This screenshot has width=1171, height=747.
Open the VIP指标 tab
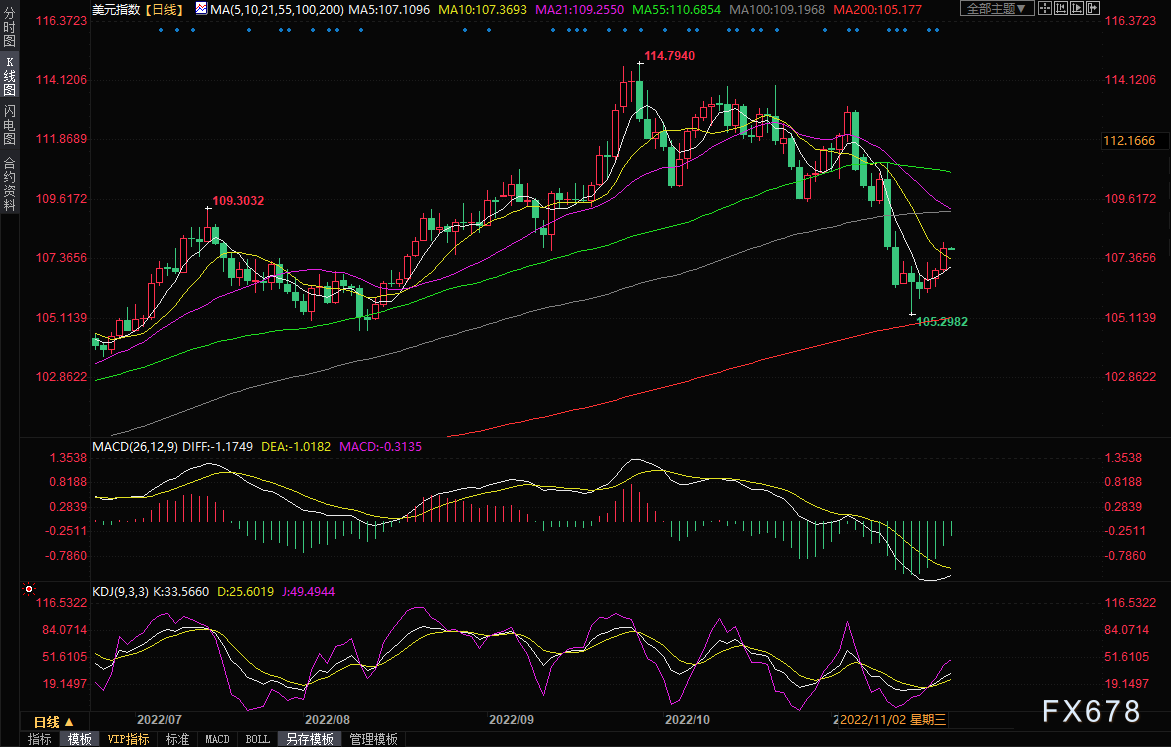click(128, 739)
